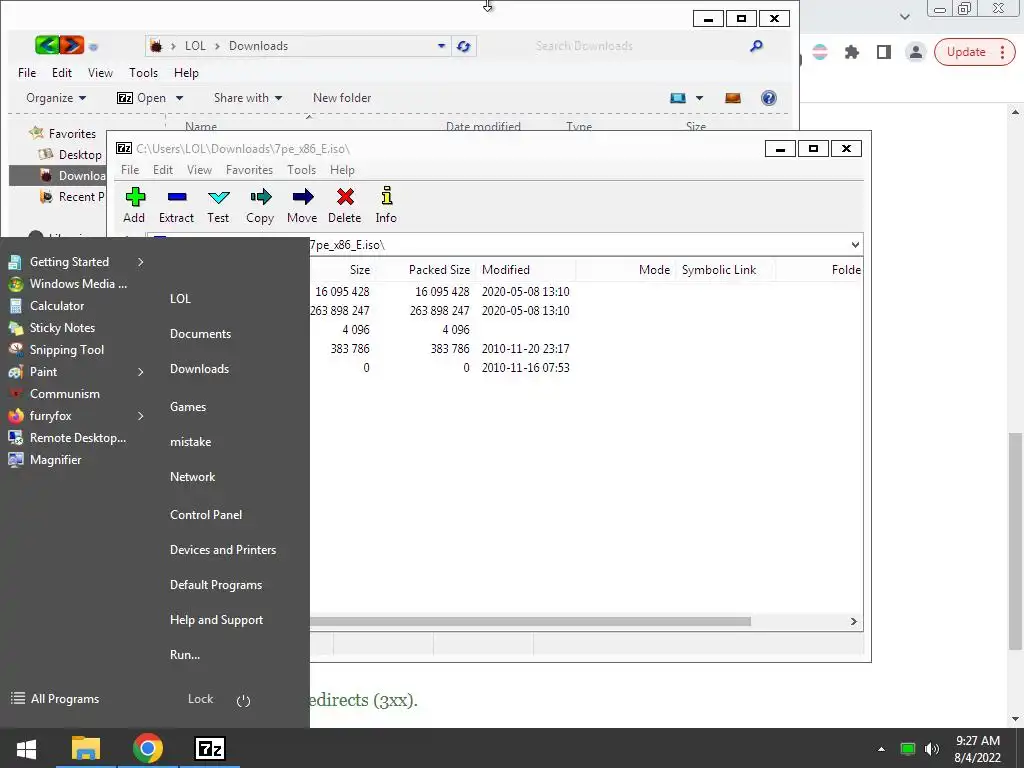The image size is (1024, 768).
Task: Open the 7-Zip Tools menu
Action: (x=302, y=170)
